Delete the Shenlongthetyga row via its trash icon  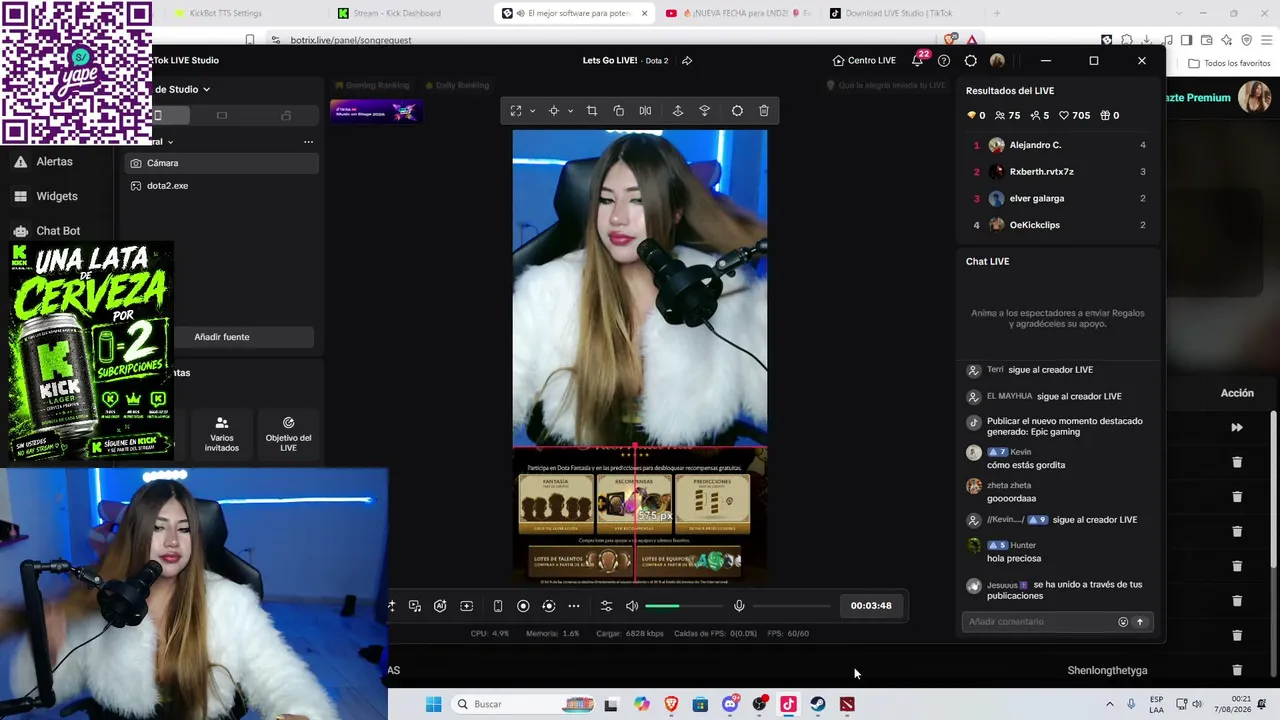pos(1237,670)
